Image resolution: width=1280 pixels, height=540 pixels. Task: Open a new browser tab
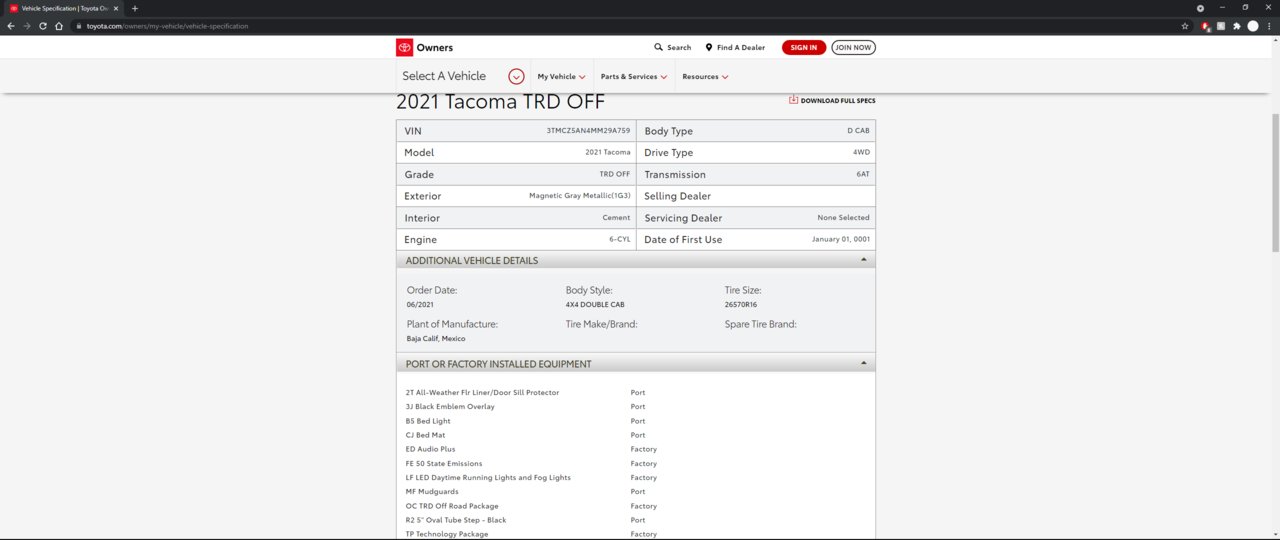[x=135, y=8]
